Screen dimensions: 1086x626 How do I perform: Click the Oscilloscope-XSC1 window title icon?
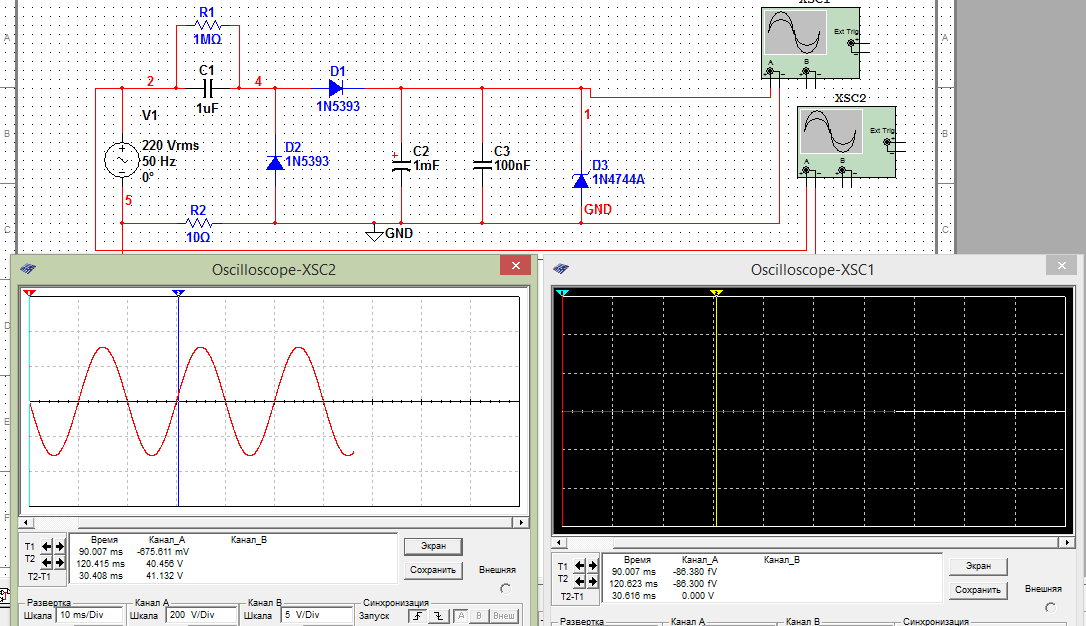pyautogui.click(x=562, y=269)
